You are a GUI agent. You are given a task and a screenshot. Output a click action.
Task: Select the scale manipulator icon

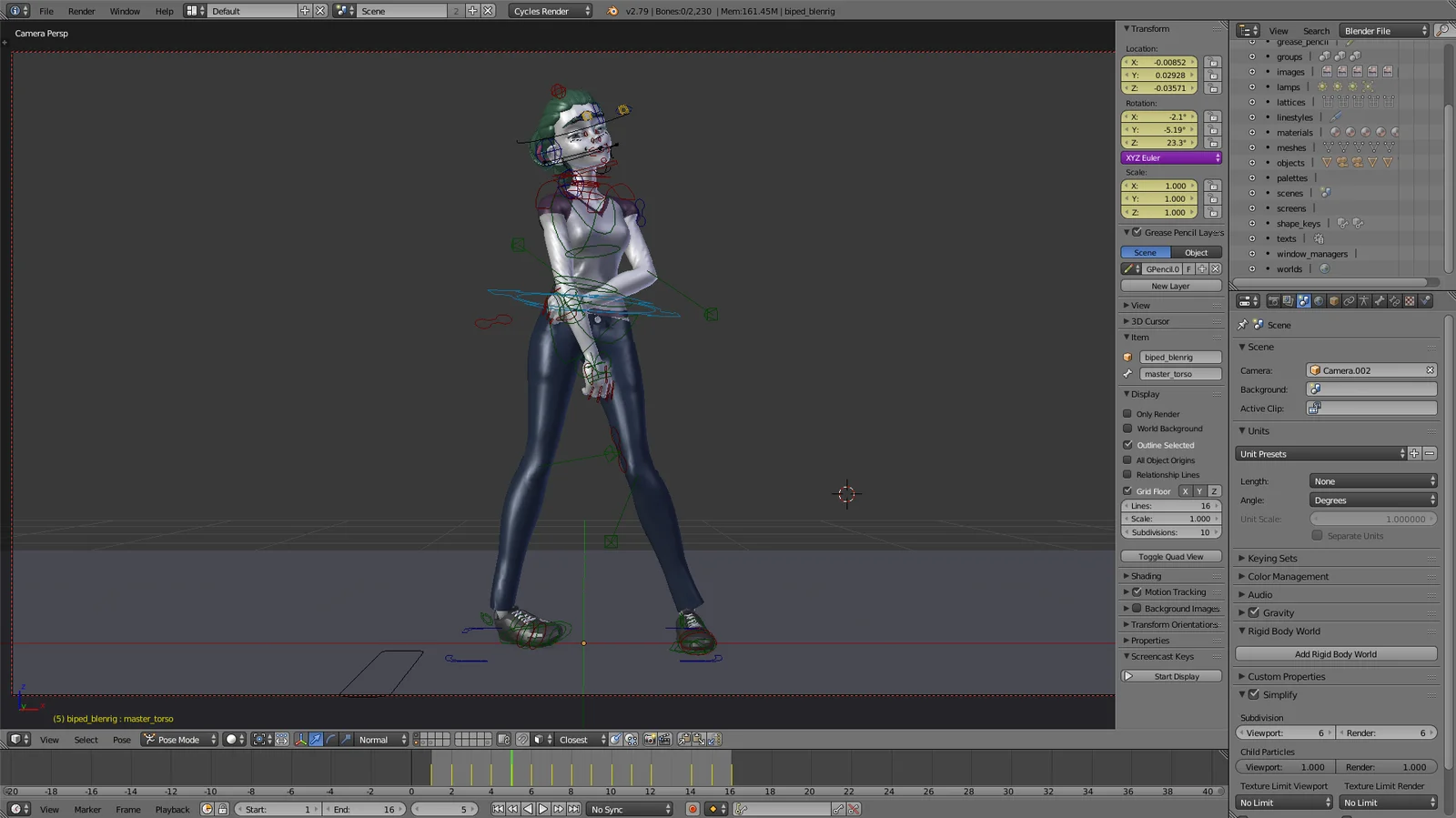pos(346,740)
